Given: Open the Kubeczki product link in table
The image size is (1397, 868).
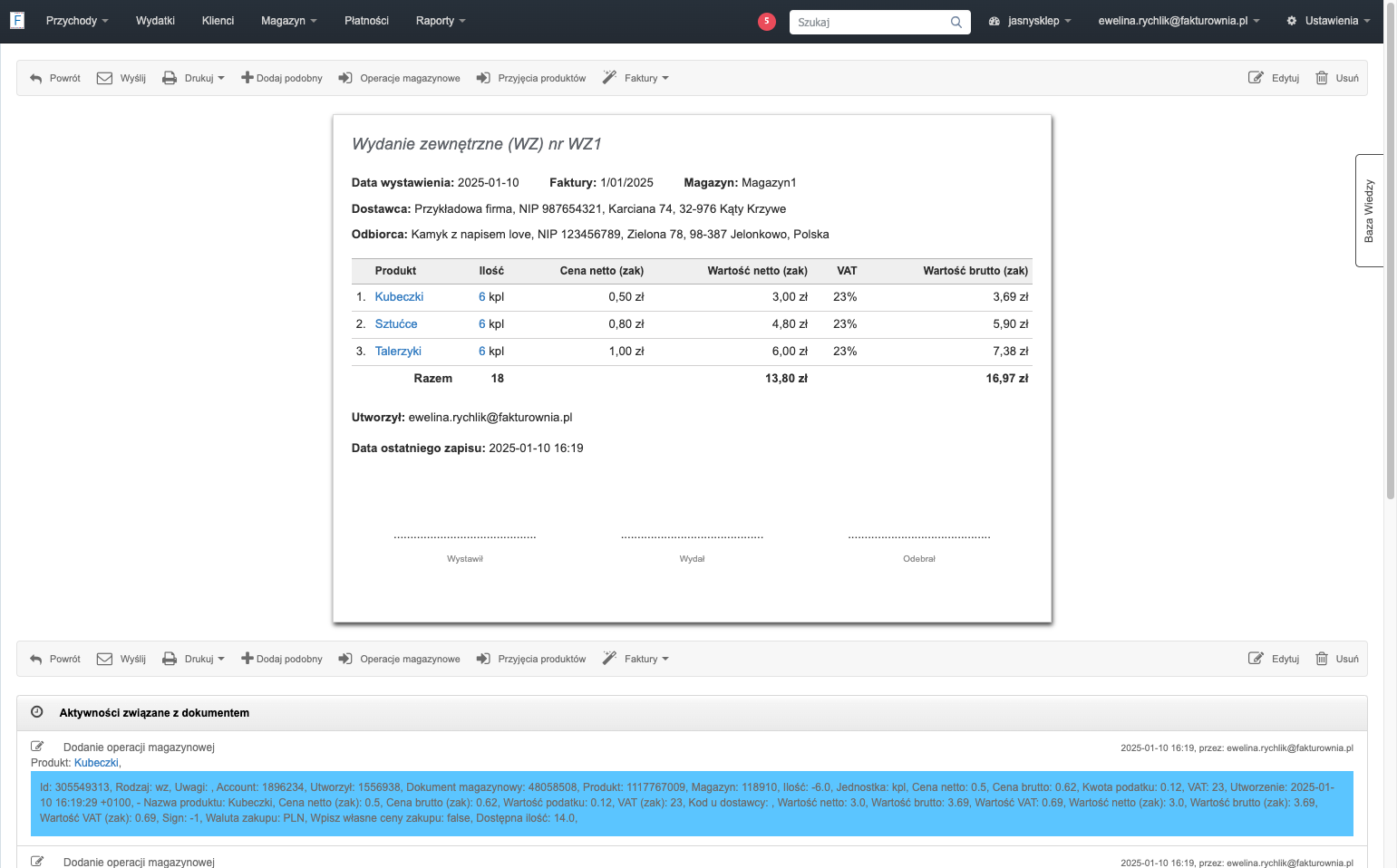Looking at the screenshot, I should [399, 297].
